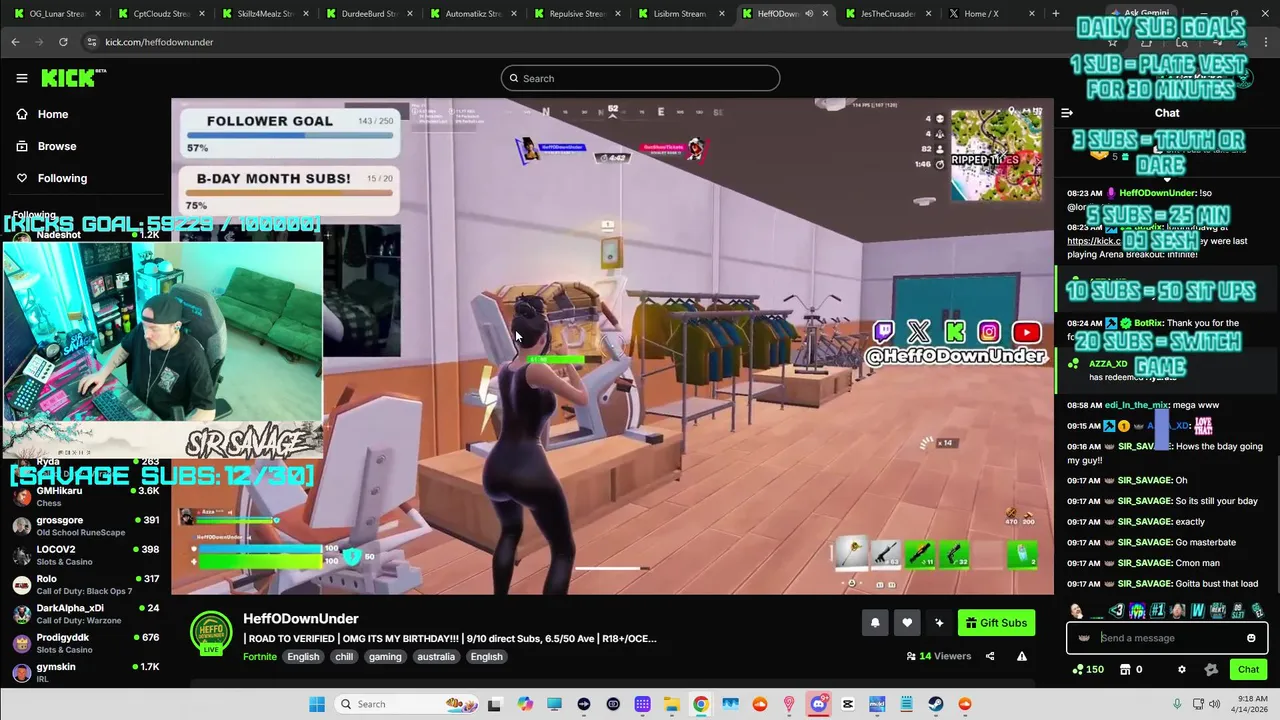Open the Windows Start menu
Image resolution: width=1280 pixels, height=720 pixels.
click(317, 704)
